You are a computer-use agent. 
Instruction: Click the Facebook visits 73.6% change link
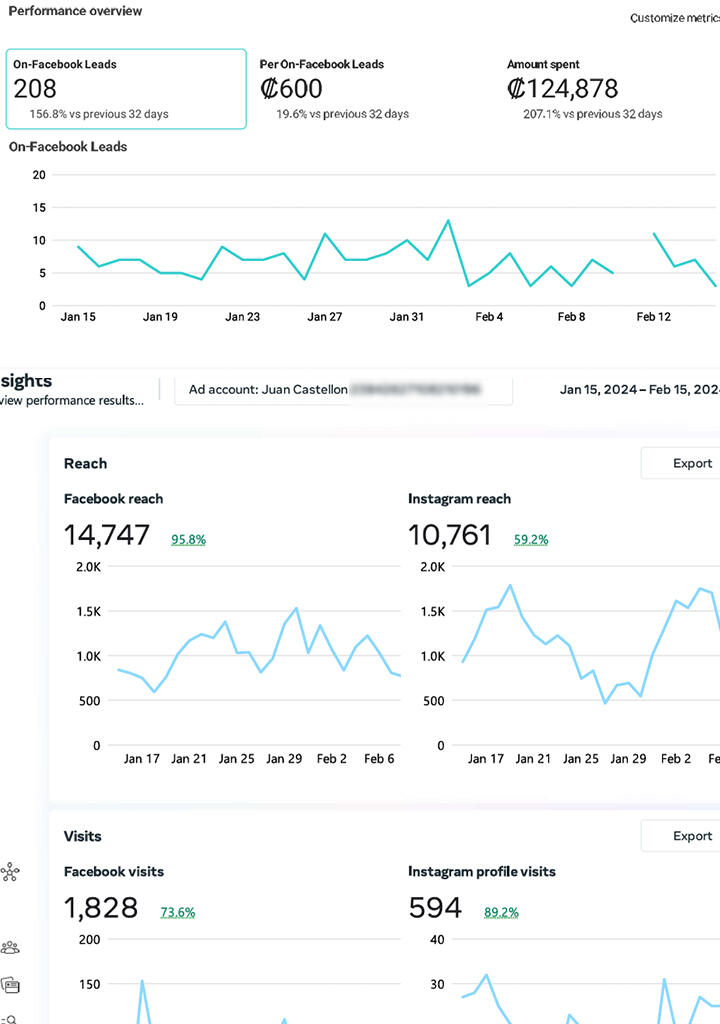tap(178, 912)
